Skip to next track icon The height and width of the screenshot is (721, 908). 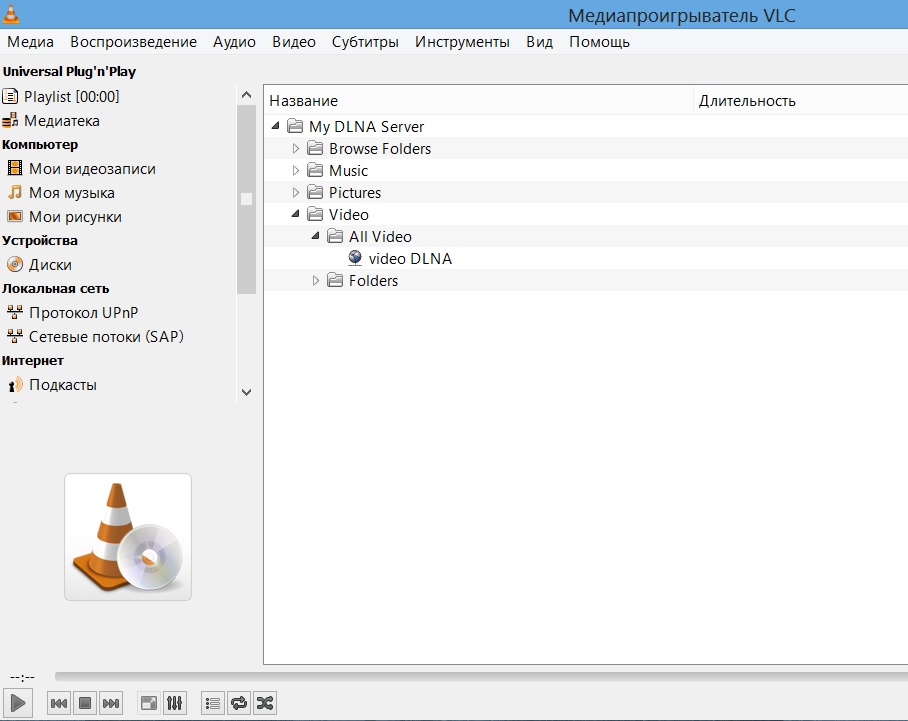point(108,702)
